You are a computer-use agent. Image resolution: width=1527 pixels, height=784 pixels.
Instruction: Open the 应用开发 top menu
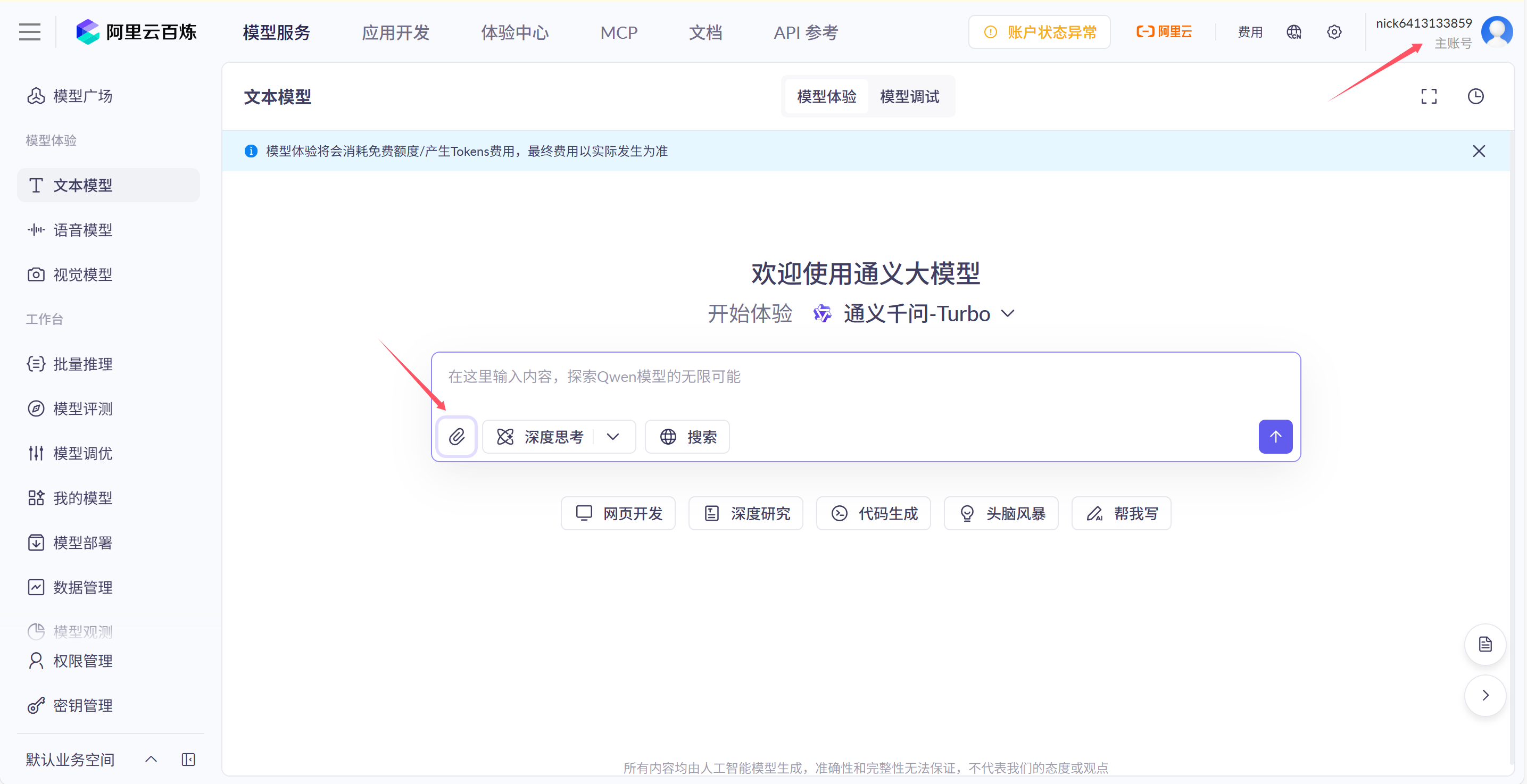coord(395,32)
